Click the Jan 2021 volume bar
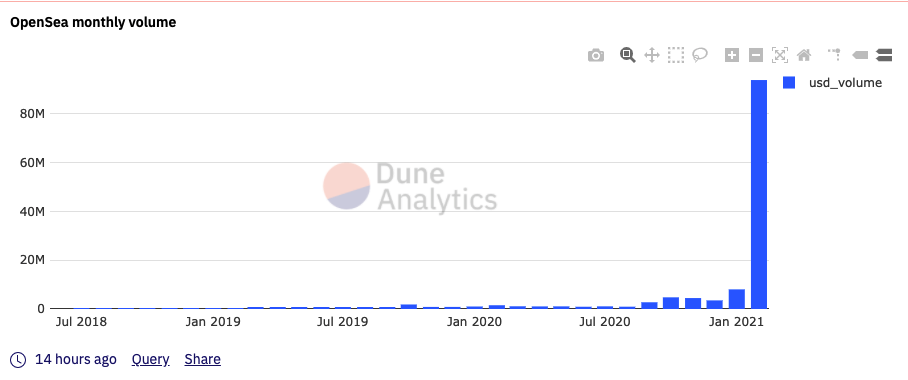The image size is (908, 380). [x=737, y=299]
